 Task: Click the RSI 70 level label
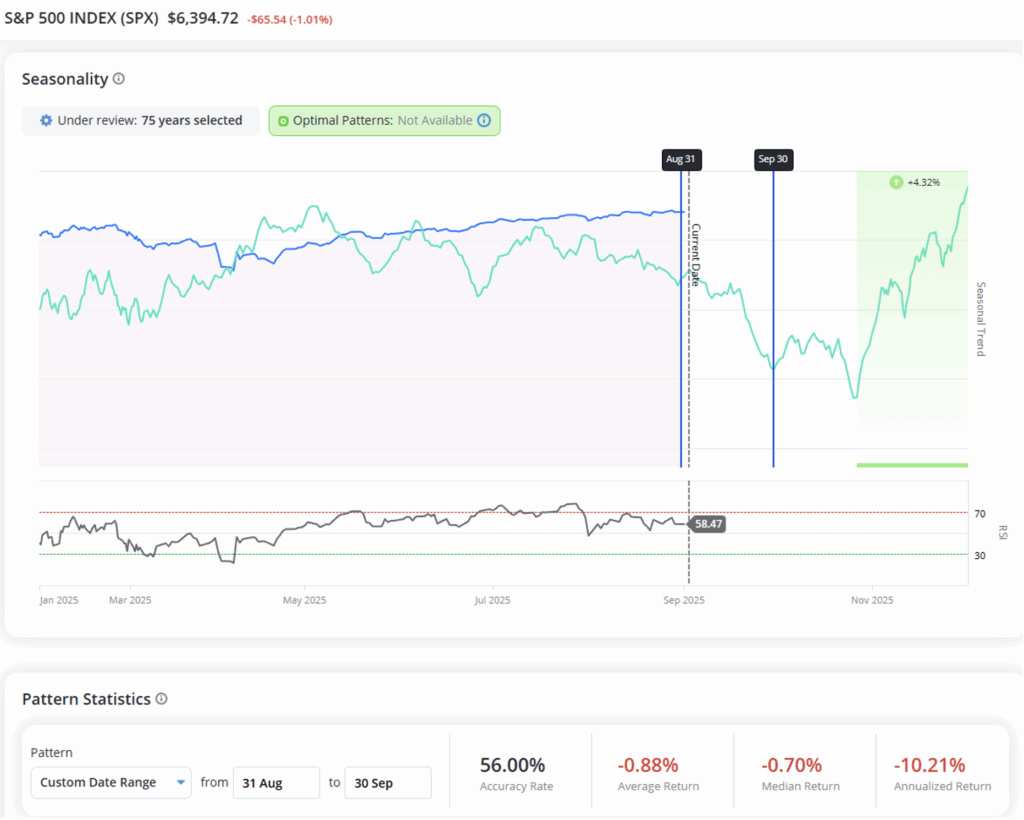pos(980,514)
